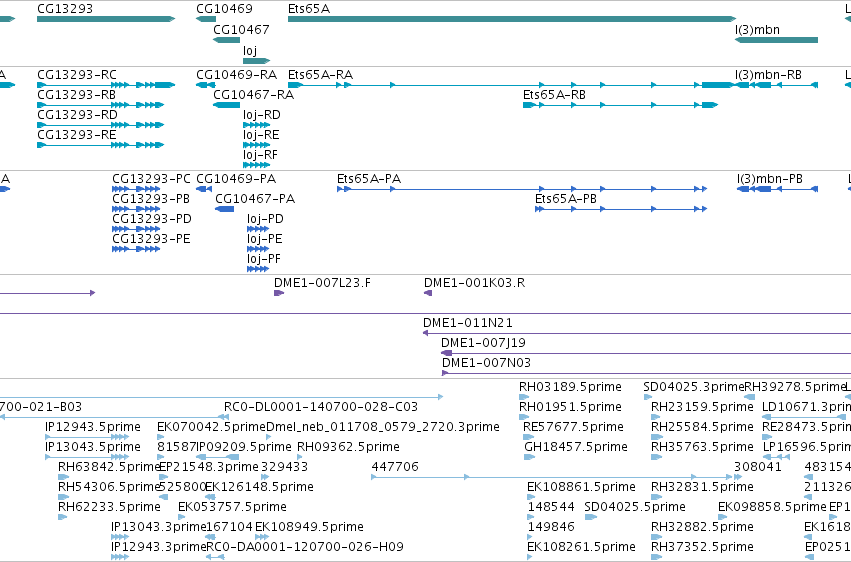
Task: Select transcript CG13293-RD
Action: [100, 125]
